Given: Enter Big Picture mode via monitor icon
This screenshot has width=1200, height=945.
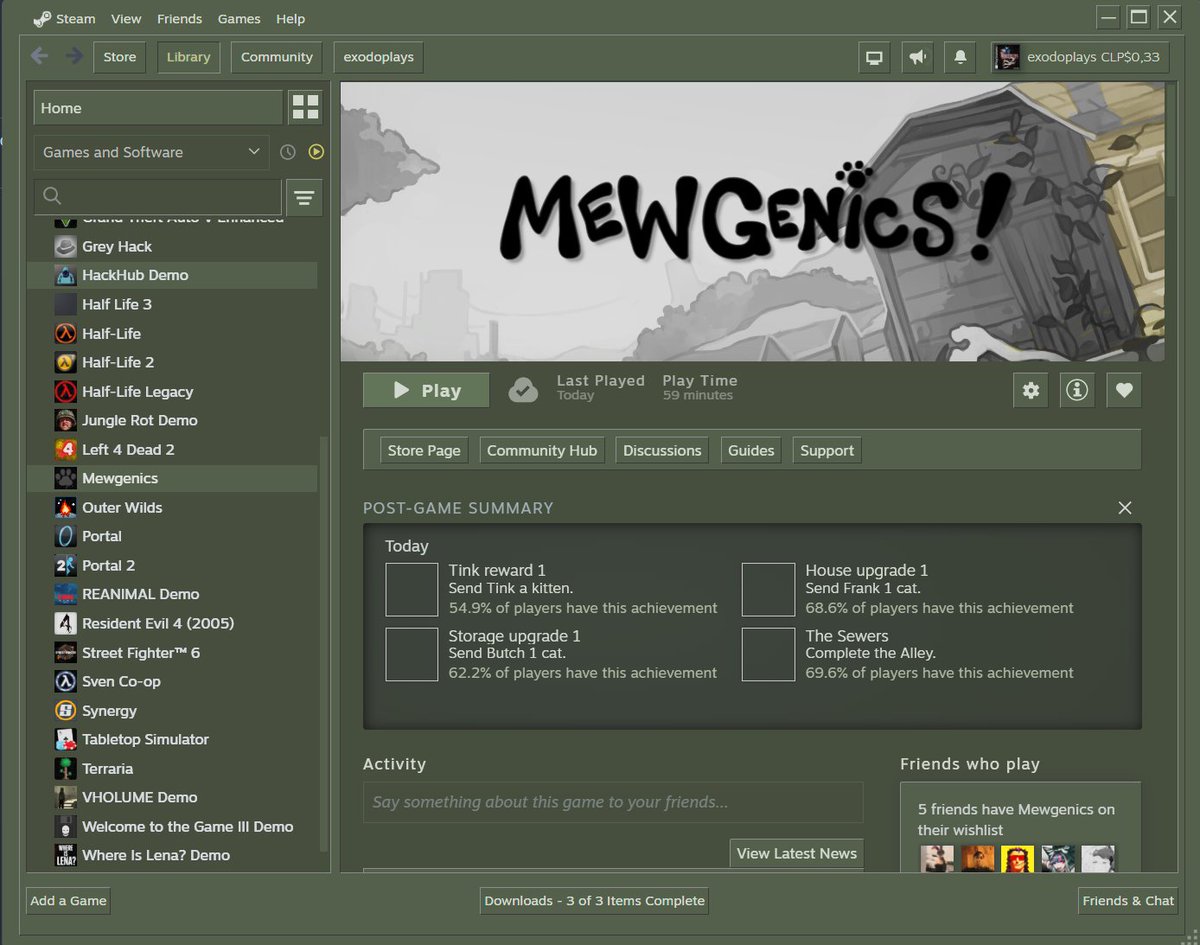Looking at the screenshot, I should 875,57.
